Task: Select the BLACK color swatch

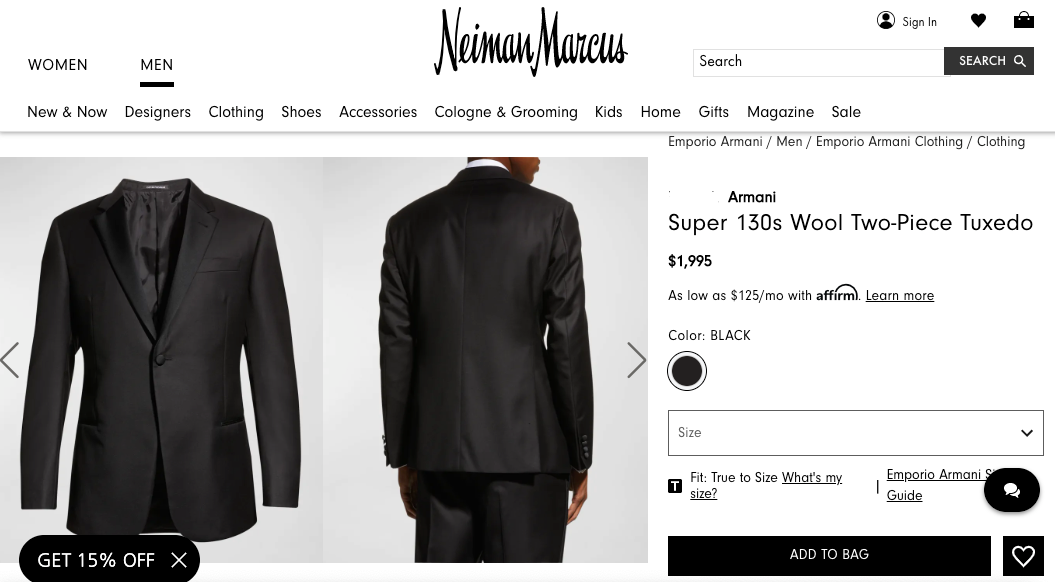Action: tap(687, 371)
